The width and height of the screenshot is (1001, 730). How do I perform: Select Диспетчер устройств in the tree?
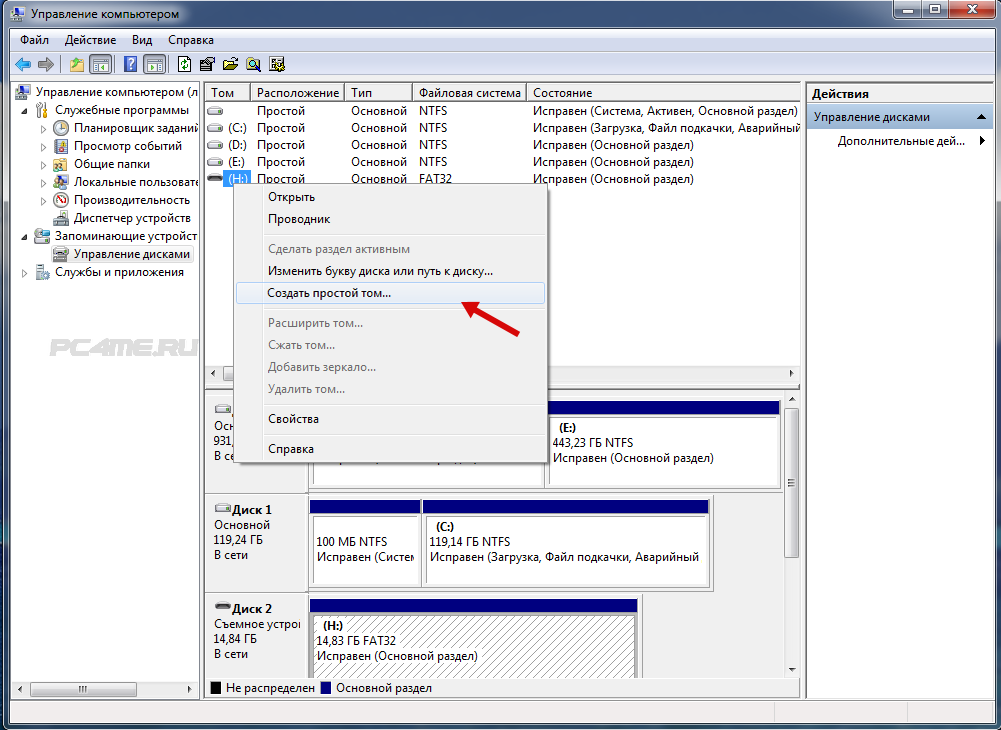[131, 218]
